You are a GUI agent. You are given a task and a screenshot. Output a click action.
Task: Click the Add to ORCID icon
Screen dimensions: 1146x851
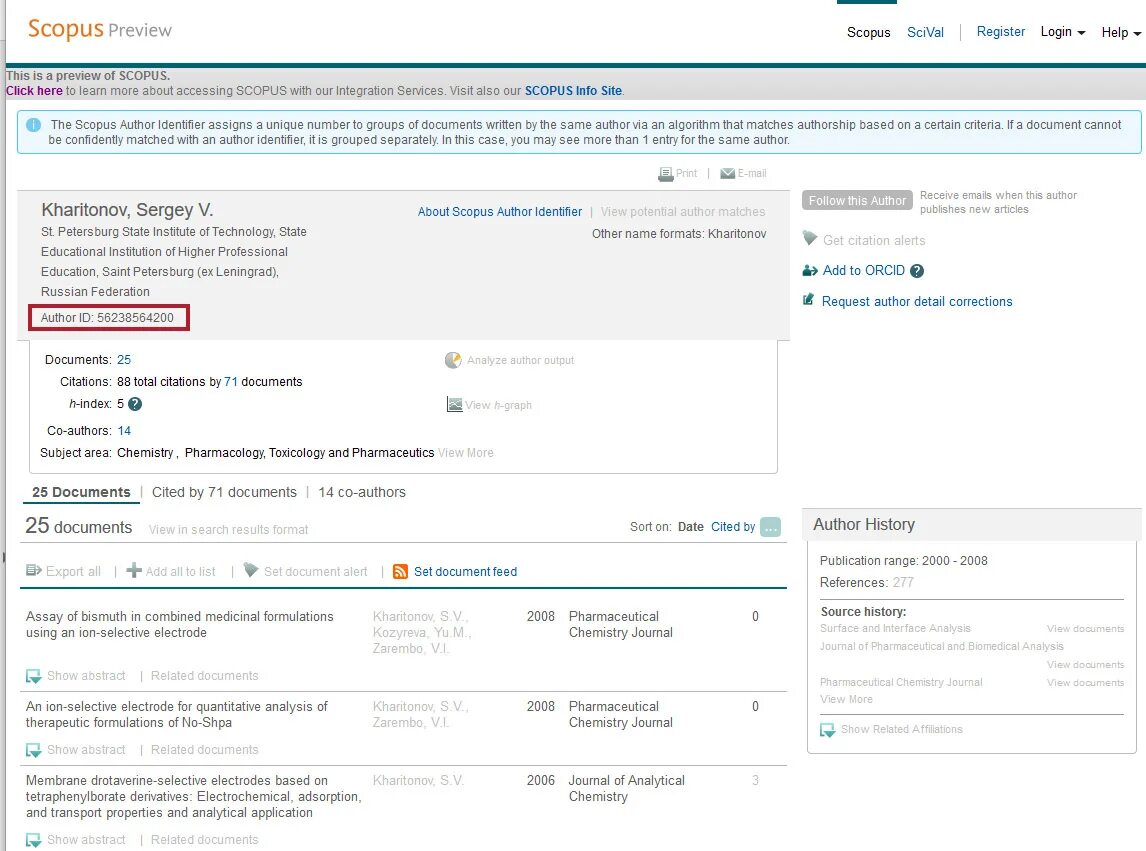tap(810, 271)
